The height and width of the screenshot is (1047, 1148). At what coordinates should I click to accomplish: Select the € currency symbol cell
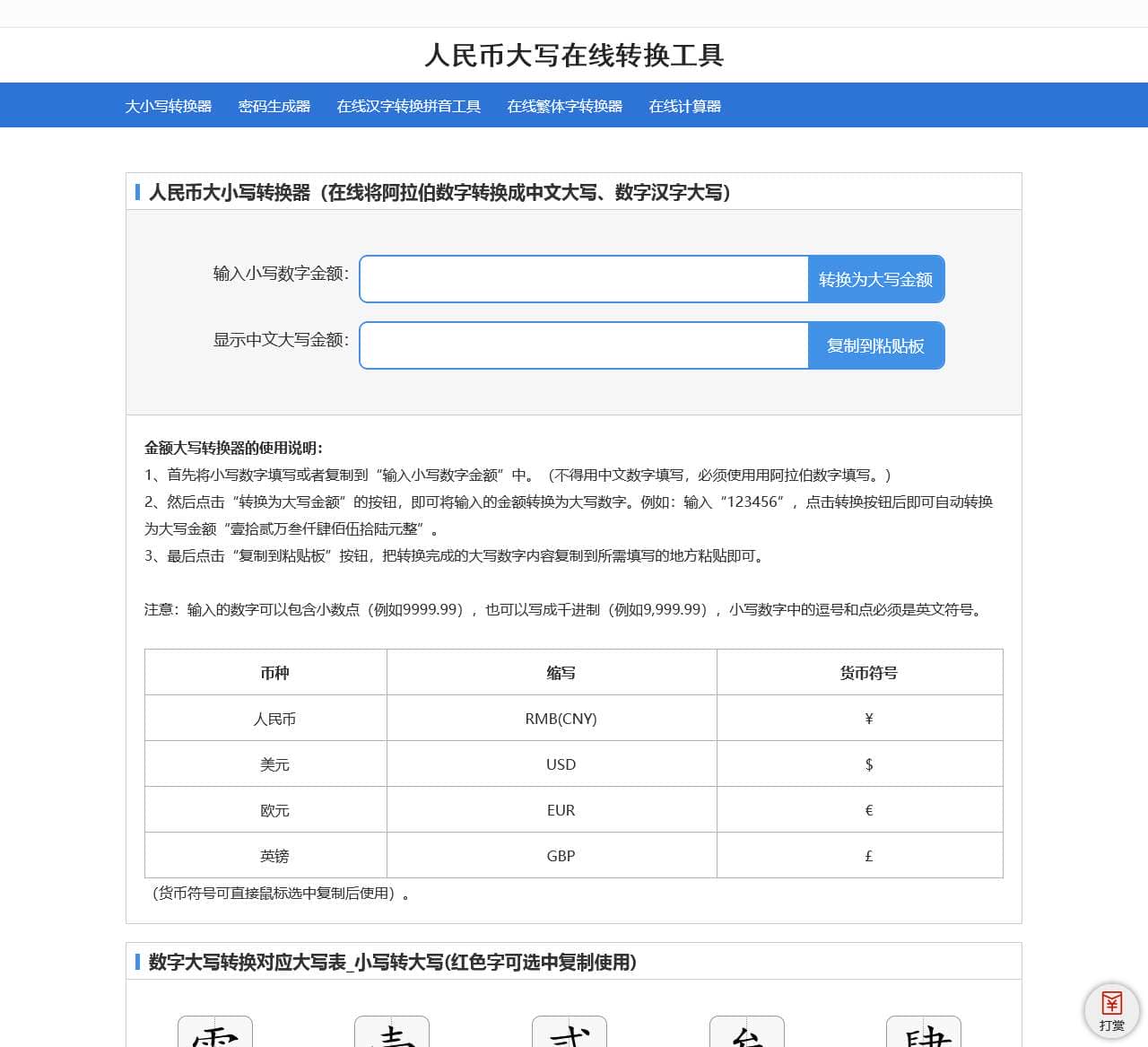tap(860, 809)
